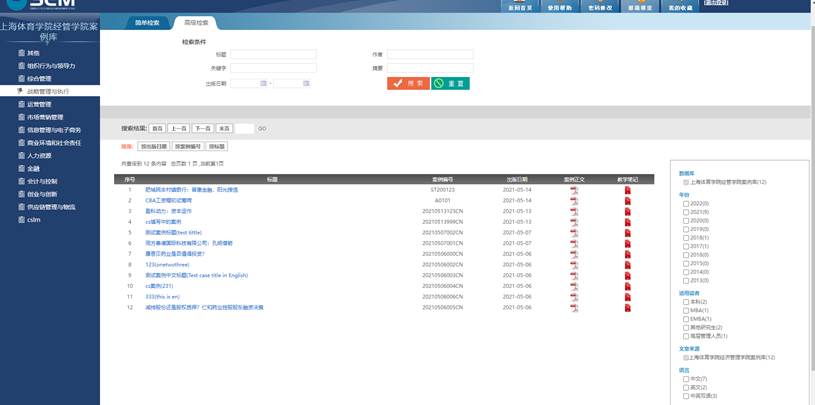Open case titled CBA工资帽的近期局
Screen dimensions: 815x405
(x=168, y=200)
